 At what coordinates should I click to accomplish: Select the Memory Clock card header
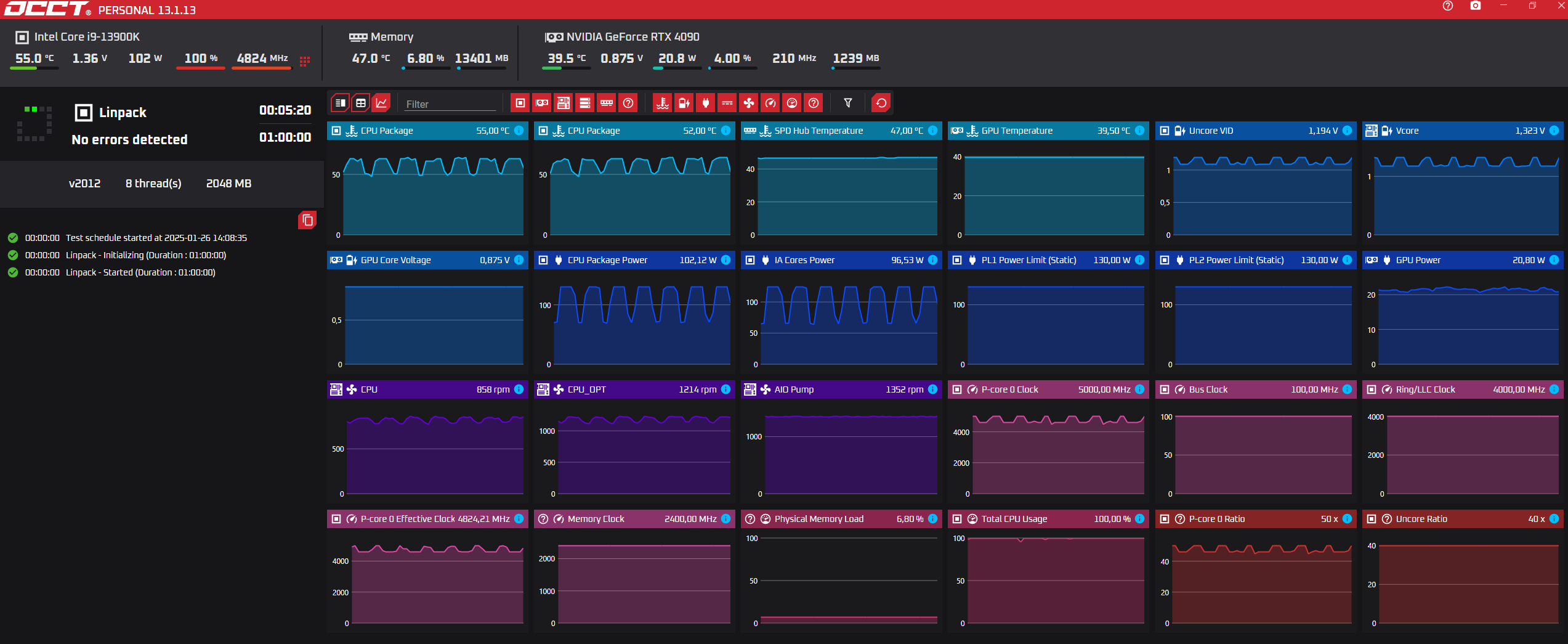[x=634, y=519]
